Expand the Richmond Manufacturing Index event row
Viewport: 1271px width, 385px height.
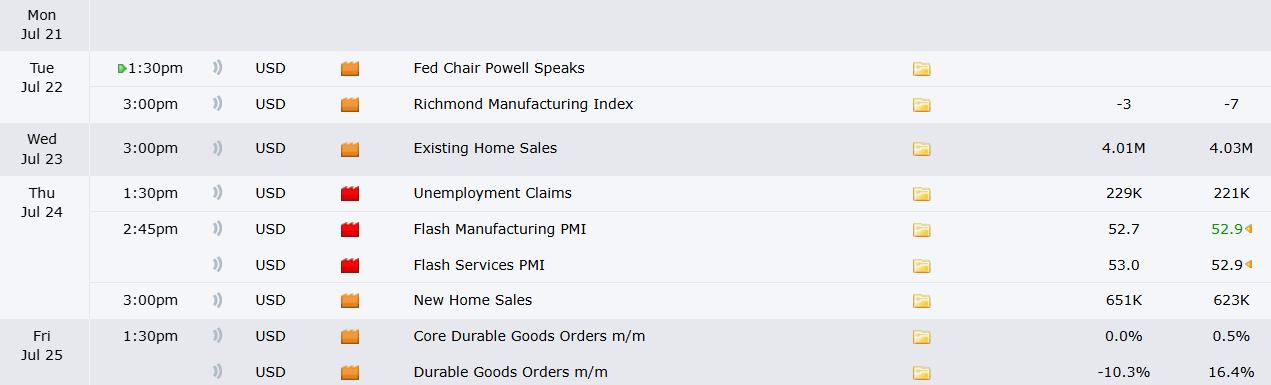(x=680, y=105)
